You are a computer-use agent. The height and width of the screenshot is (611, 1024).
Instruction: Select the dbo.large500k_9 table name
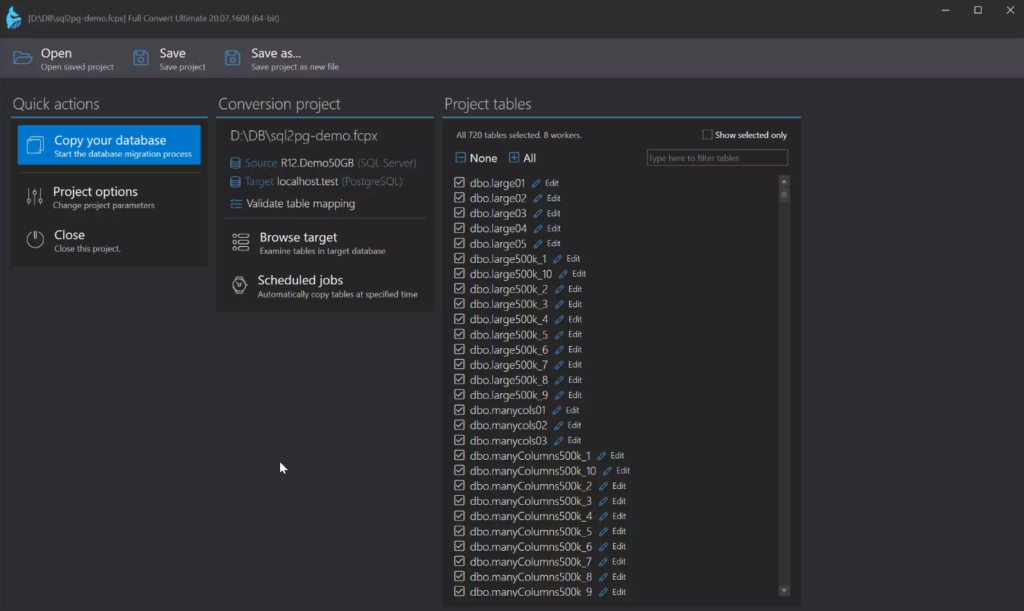click(509, 395)
